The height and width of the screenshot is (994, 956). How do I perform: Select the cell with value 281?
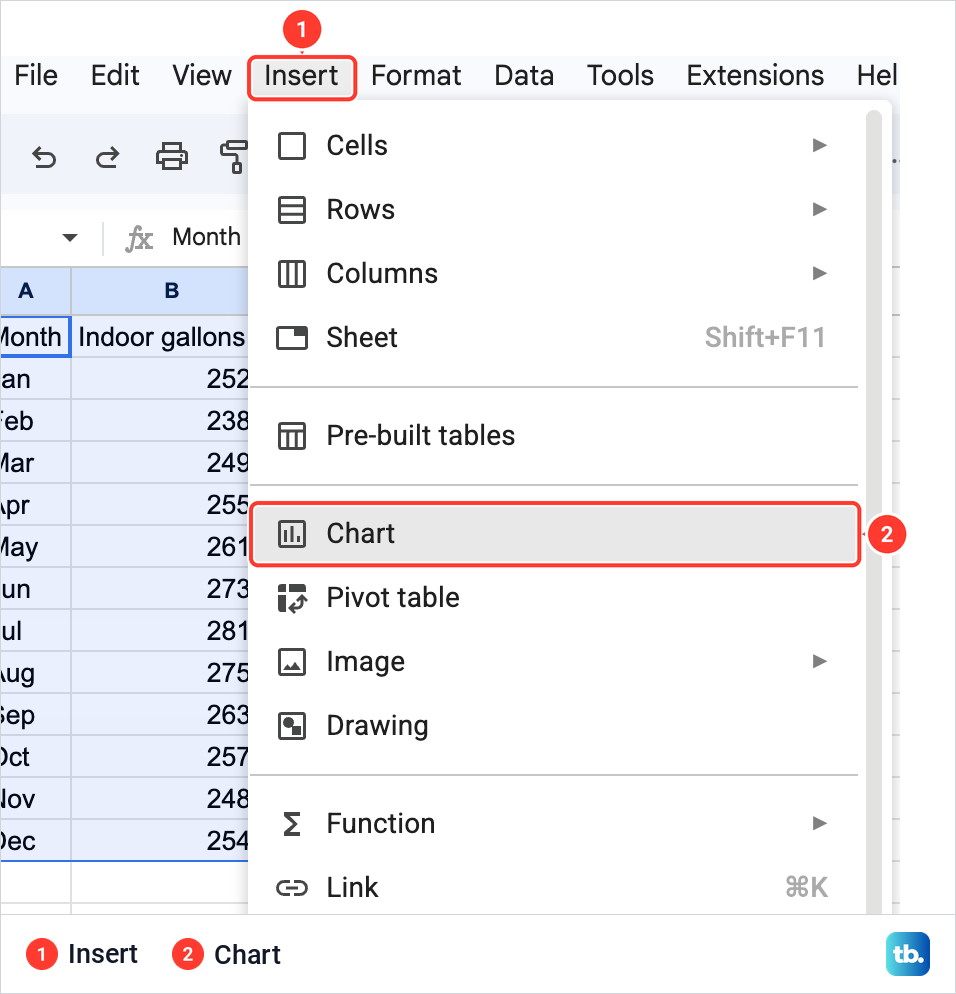(160, 631)
